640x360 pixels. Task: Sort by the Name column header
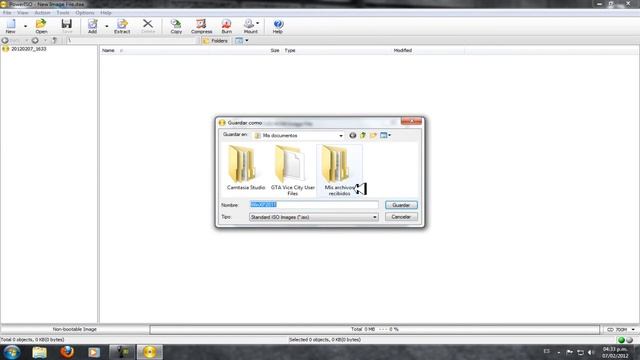pyautogui.click(x=108, y=50)
